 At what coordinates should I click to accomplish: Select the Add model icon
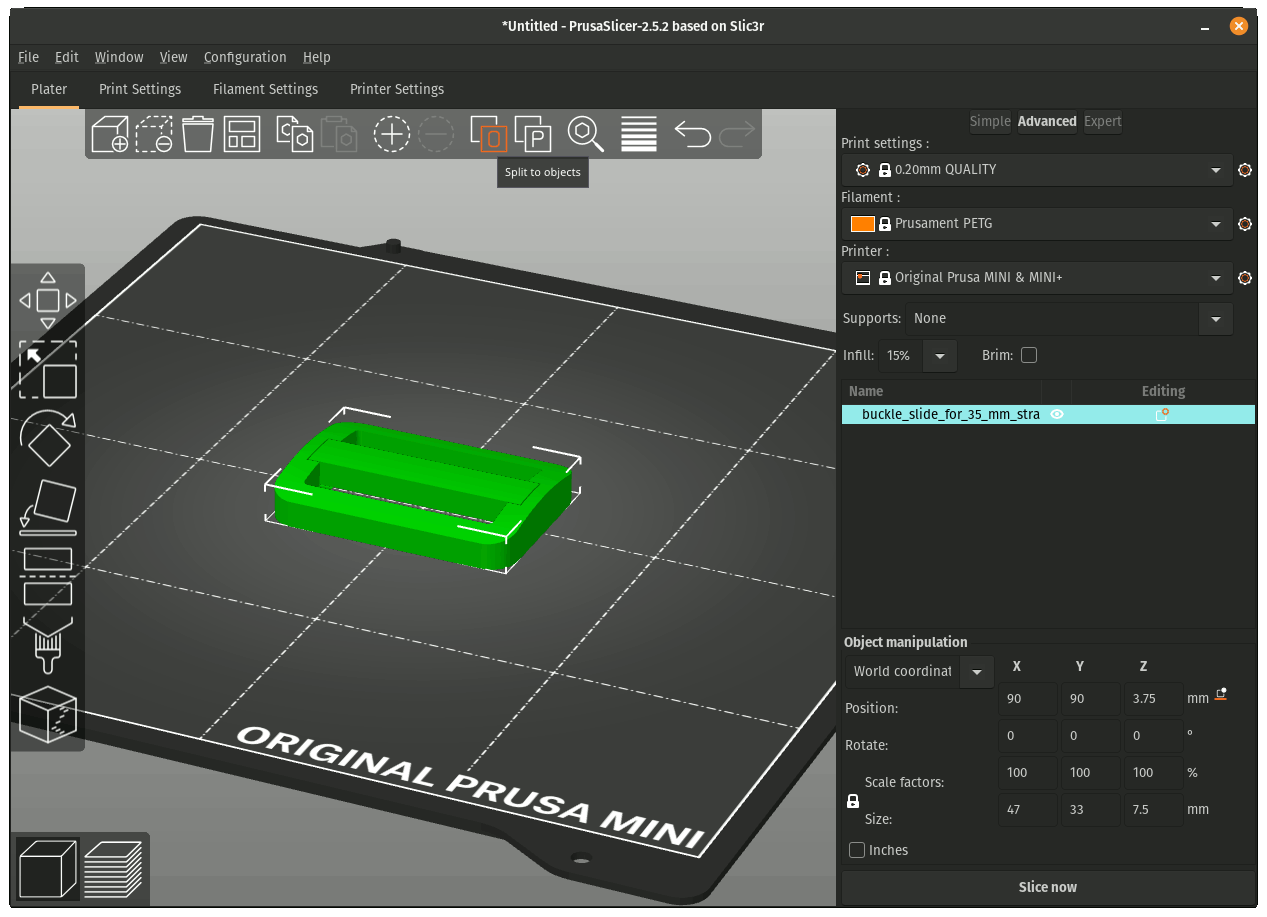click(110, 134)
